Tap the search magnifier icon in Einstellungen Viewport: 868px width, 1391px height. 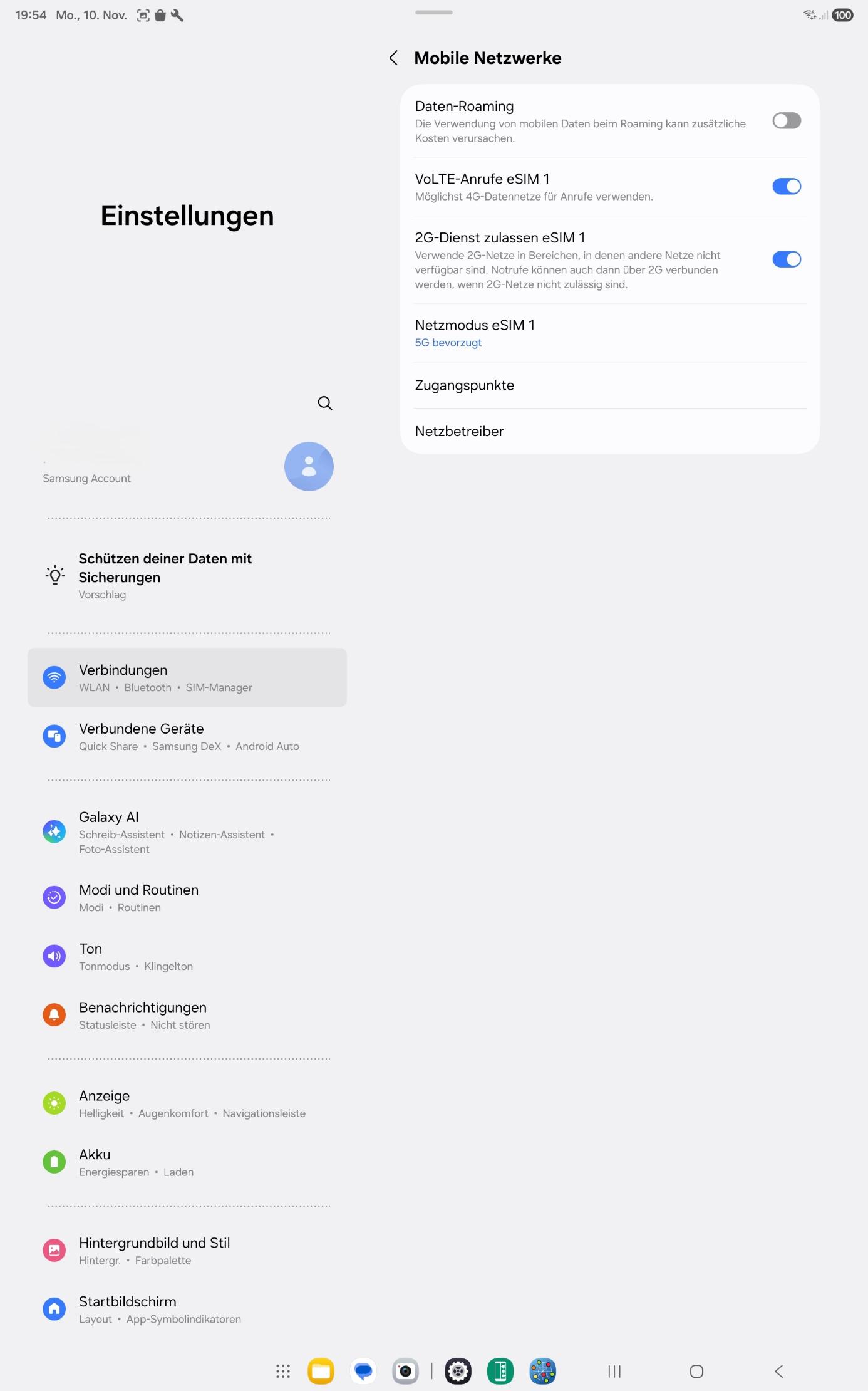[325, 403]
